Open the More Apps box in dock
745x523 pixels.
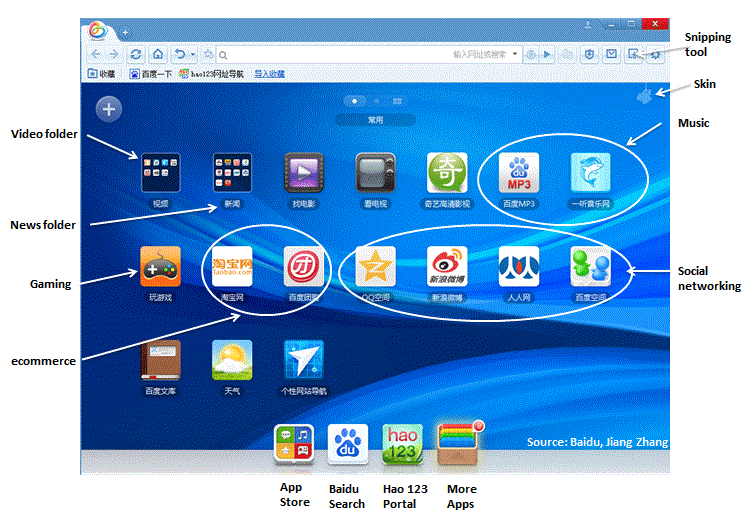click(458, 444)
